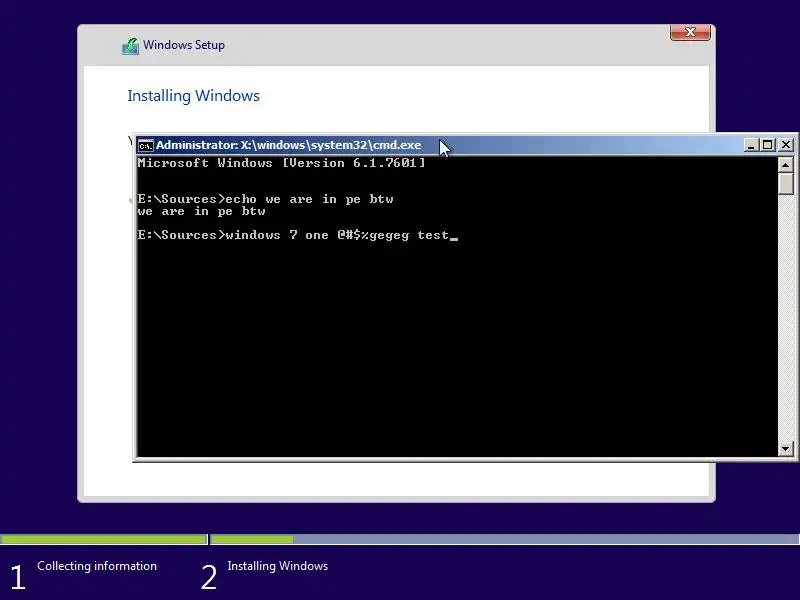Image resolution: width=800 pixels, height=600 pixels.
Task: Click the 'Installing Windows' heading
Action: (x=193, y=96)
